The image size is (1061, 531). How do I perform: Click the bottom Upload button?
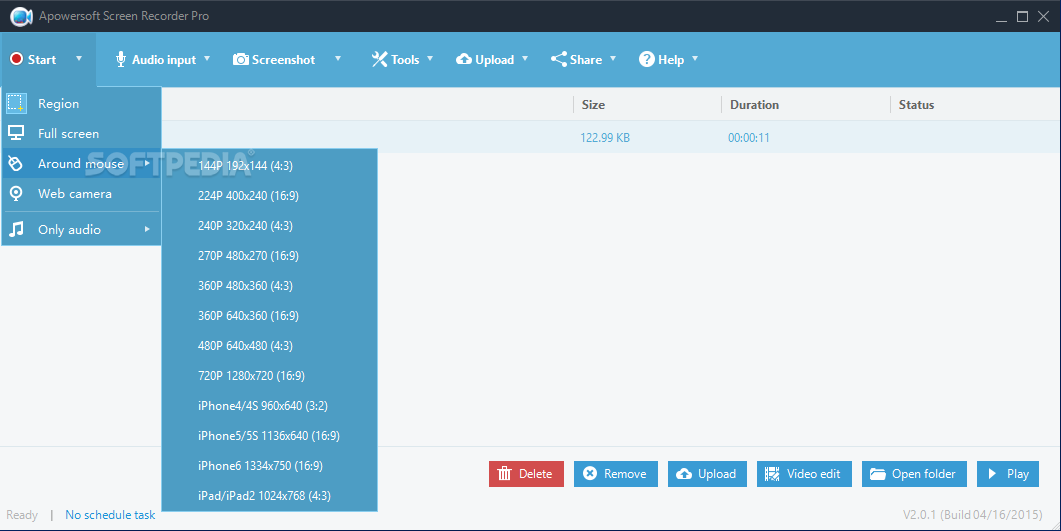(x=707, y=474)
